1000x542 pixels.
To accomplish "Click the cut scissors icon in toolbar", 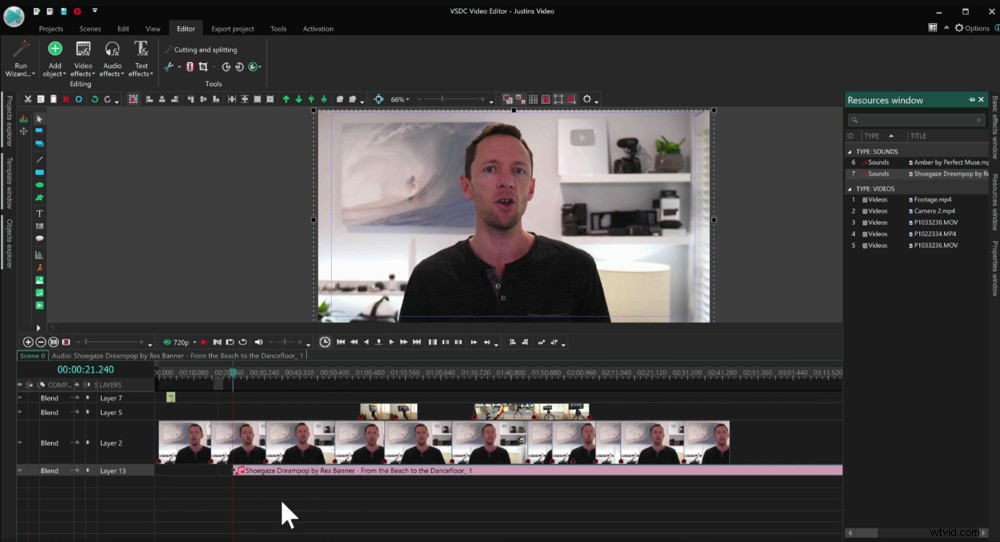I will pos(27,99).
